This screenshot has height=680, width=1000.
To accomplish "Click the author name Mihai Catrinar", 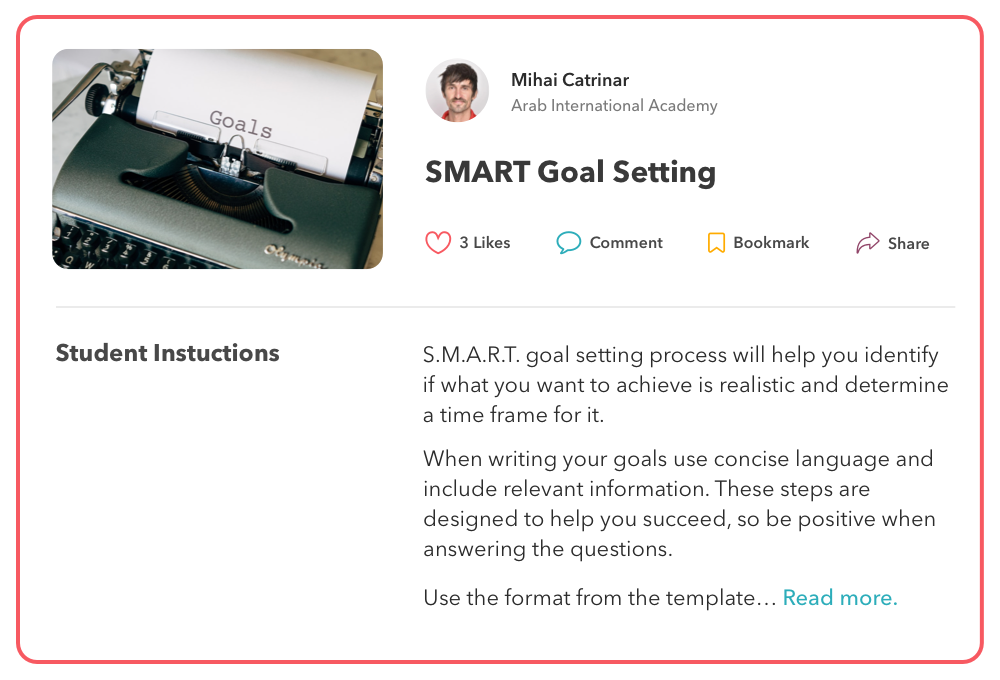I will (x=570, y=80).
